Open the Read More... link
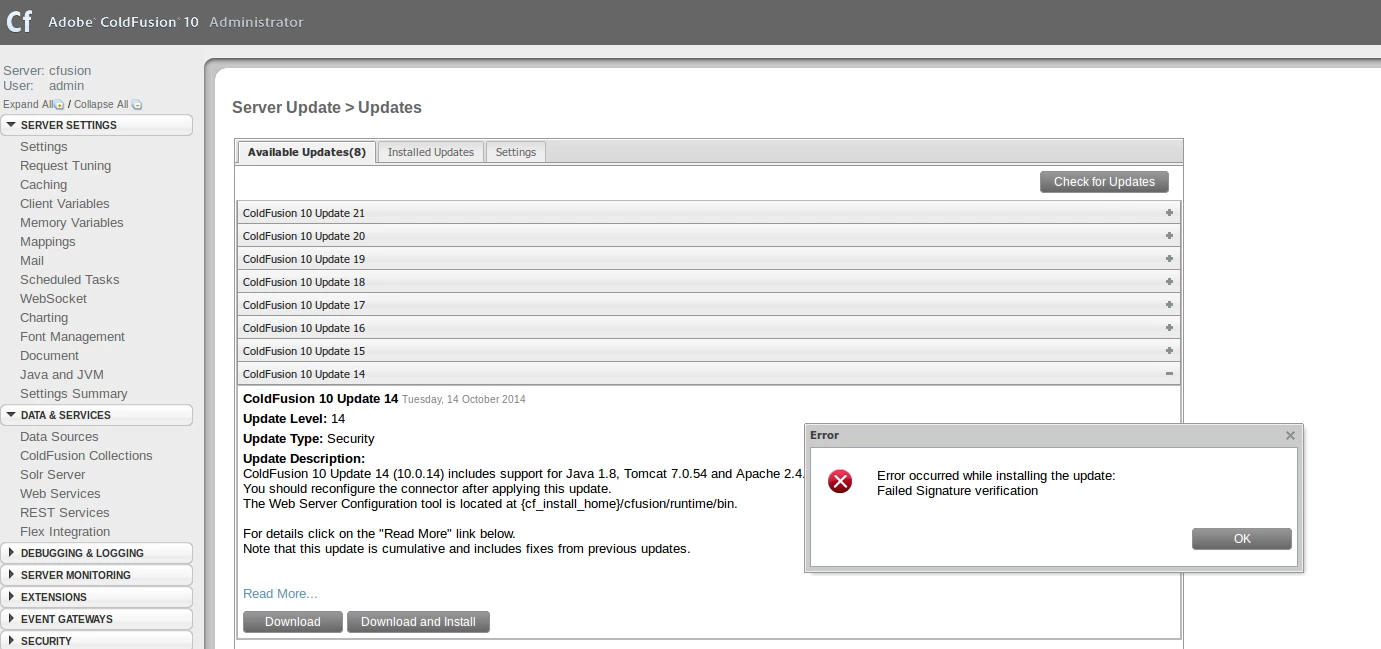This screenshot has width=1381, height=649. coord(280,594)
